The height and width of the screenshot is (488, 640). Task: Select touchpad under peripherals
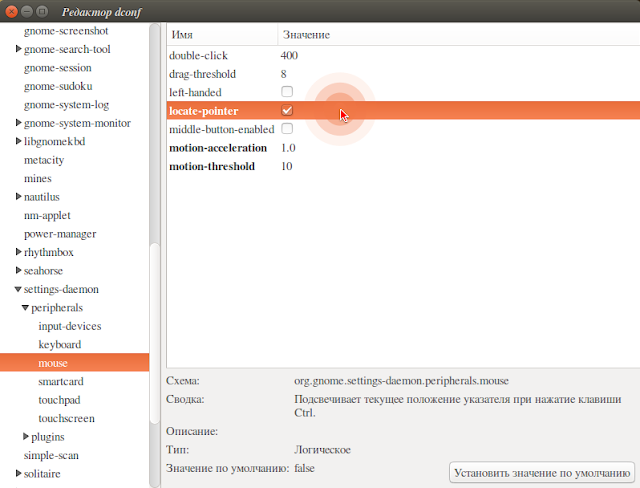click(x=59, y=400)
